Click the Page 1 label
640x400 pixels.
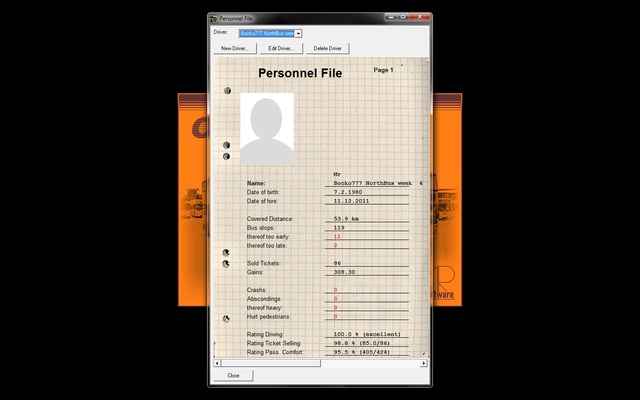pos(383,70)
